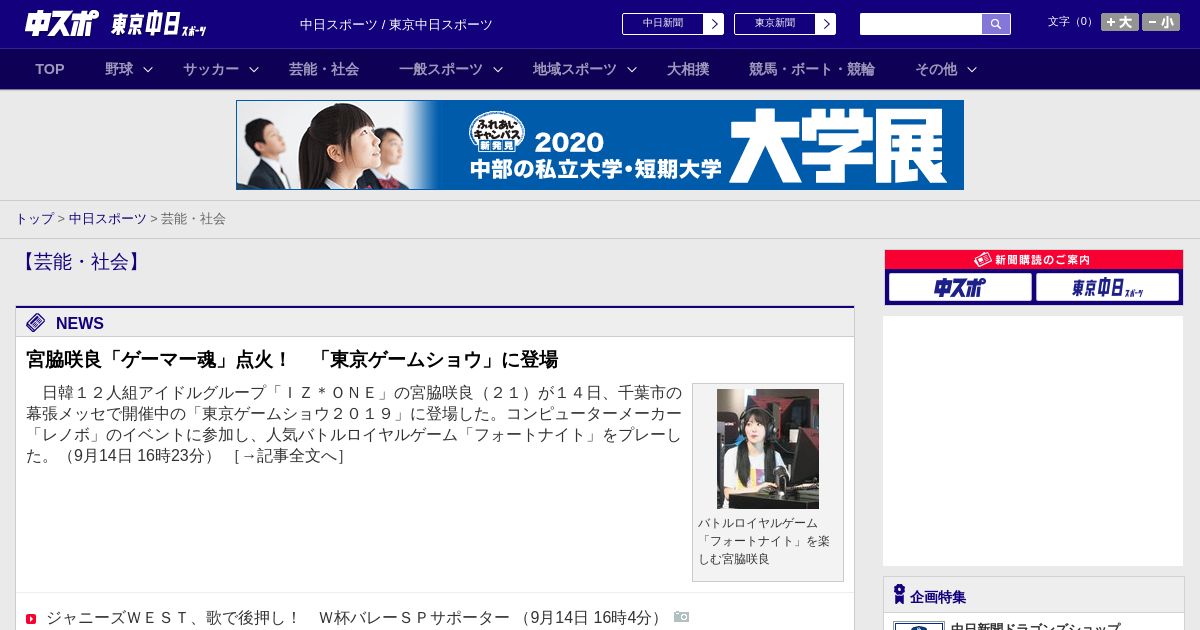The image size is (1200, 630).
Task: Focus the site search input field
Action: coord(921,24)
